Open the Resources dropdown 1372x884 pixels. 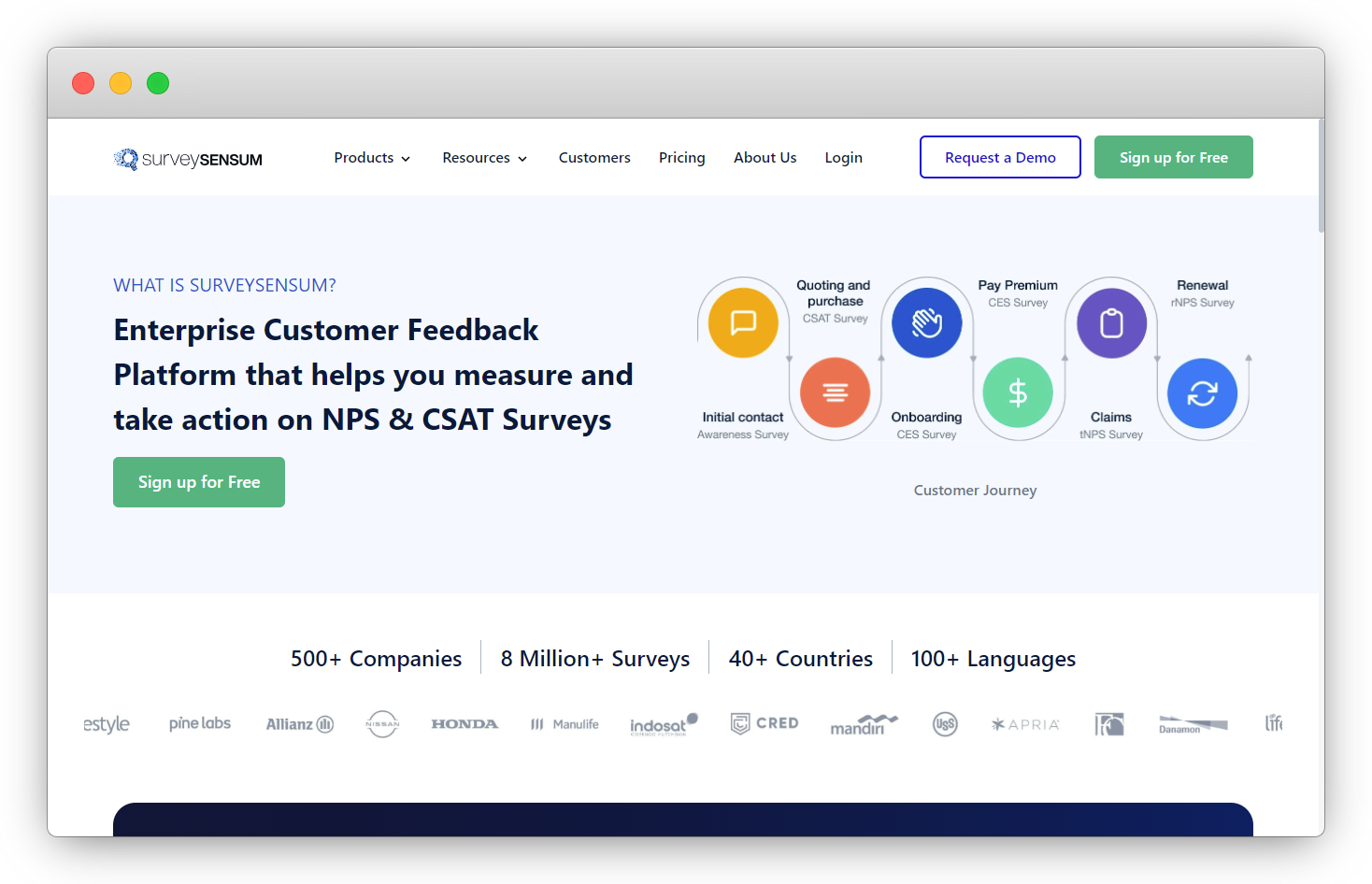pos(484,157)
